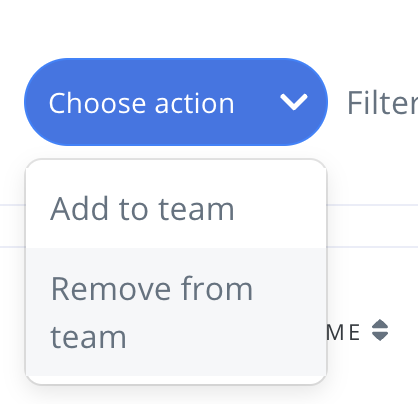Select the upward sort triangle icon
The height and width of the screenshot is (404, 418).
[380, 324]
